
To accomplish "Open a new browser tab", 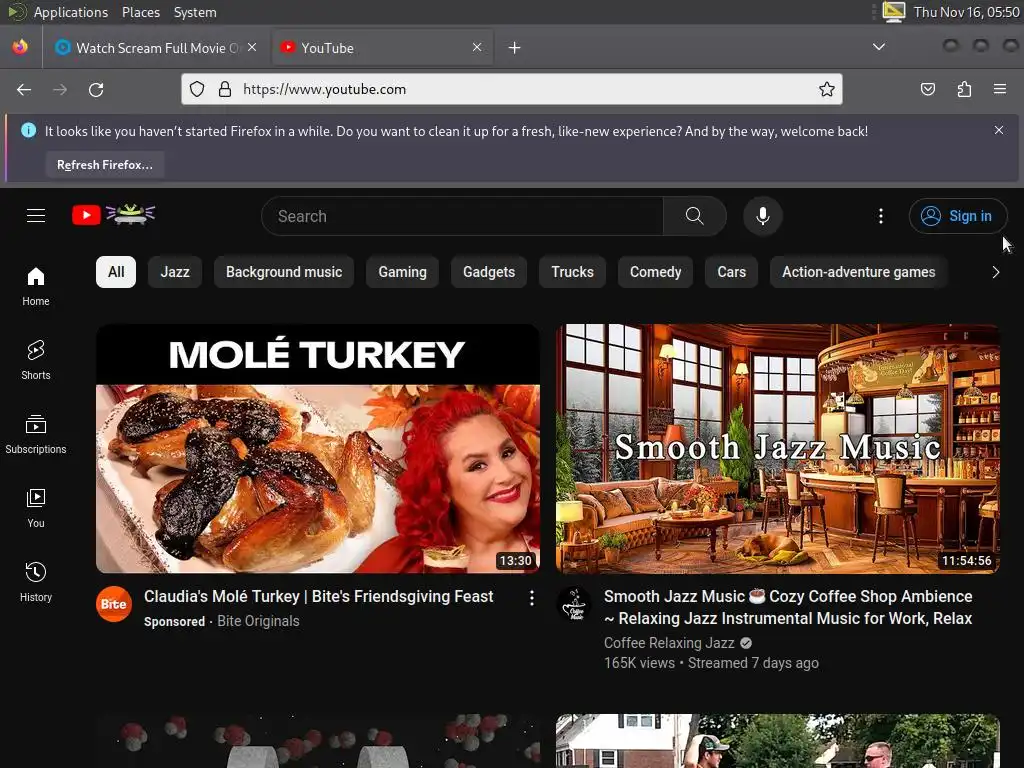I will 515,48.
